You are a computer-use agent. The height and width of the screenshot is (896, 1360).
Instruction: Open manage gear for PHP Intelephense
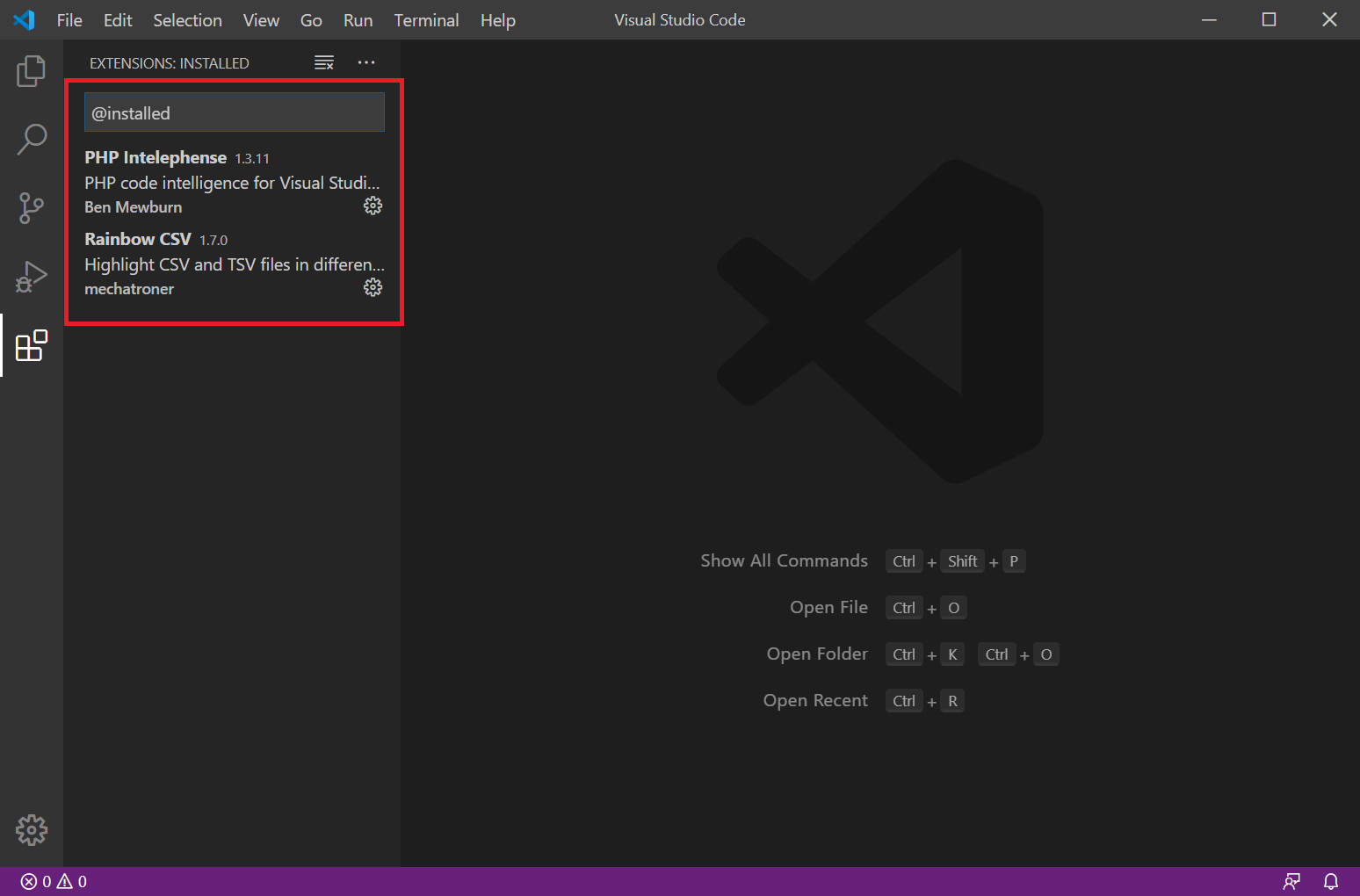click(x=373, y=206)
